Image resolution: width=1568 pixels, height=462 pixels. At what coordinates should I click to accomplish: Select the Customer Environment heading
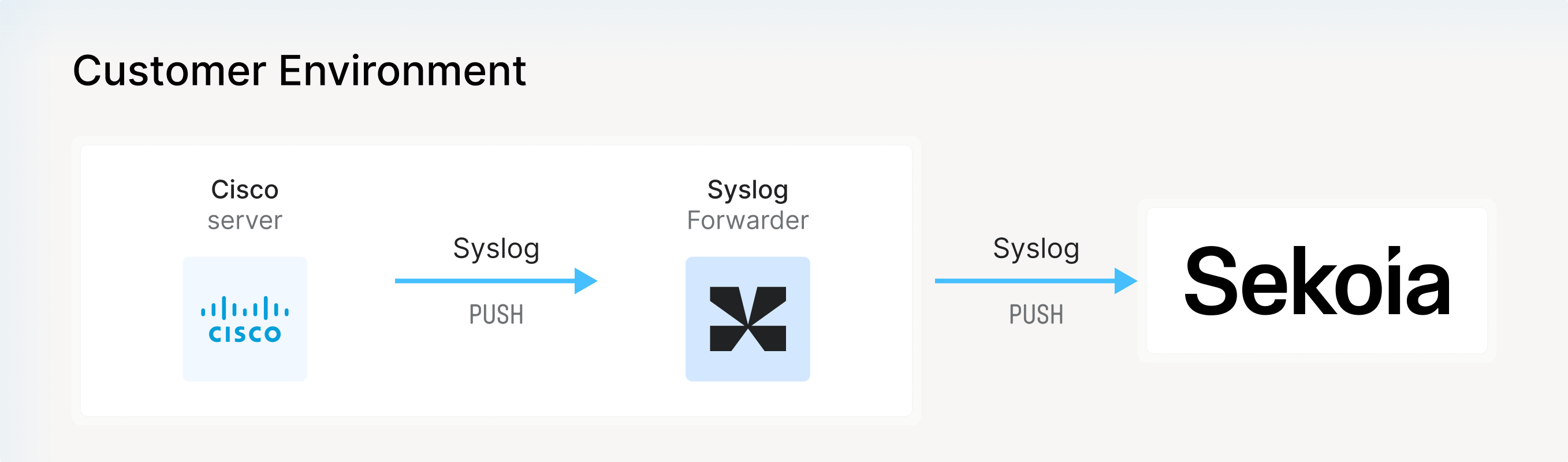pos(300,71)
